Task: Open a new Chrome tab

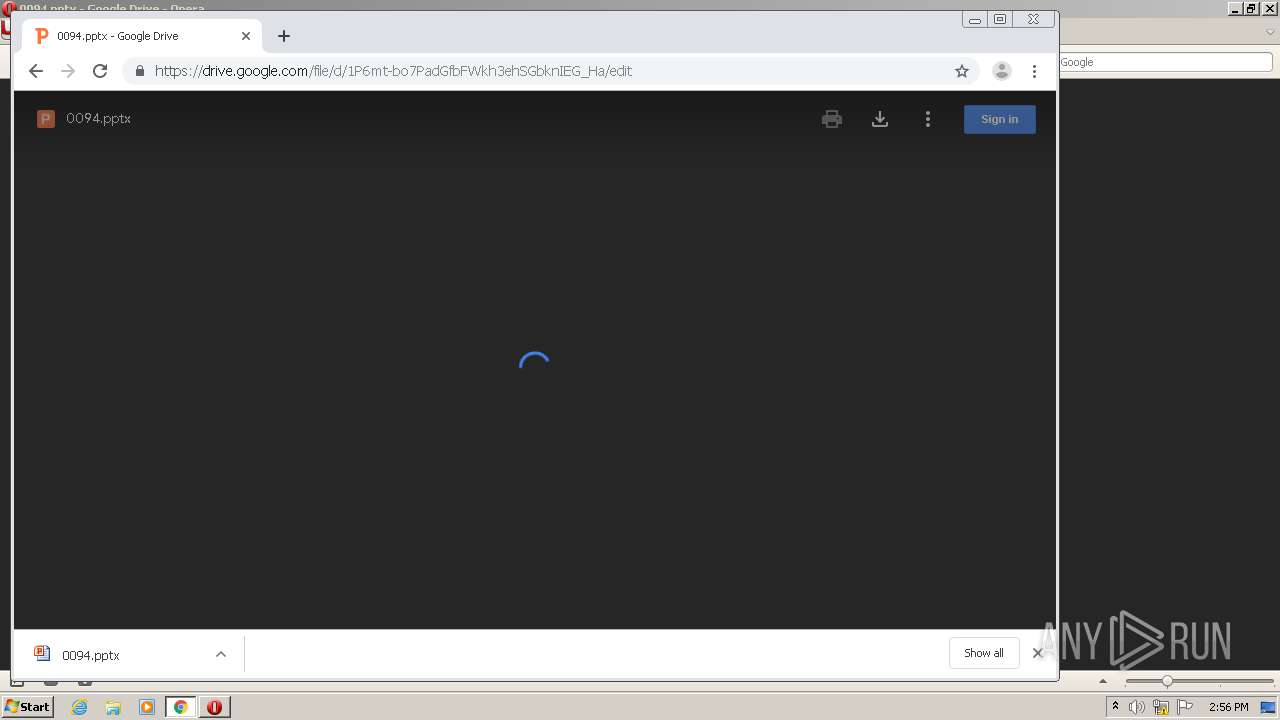Action: [x=284, y=36]
